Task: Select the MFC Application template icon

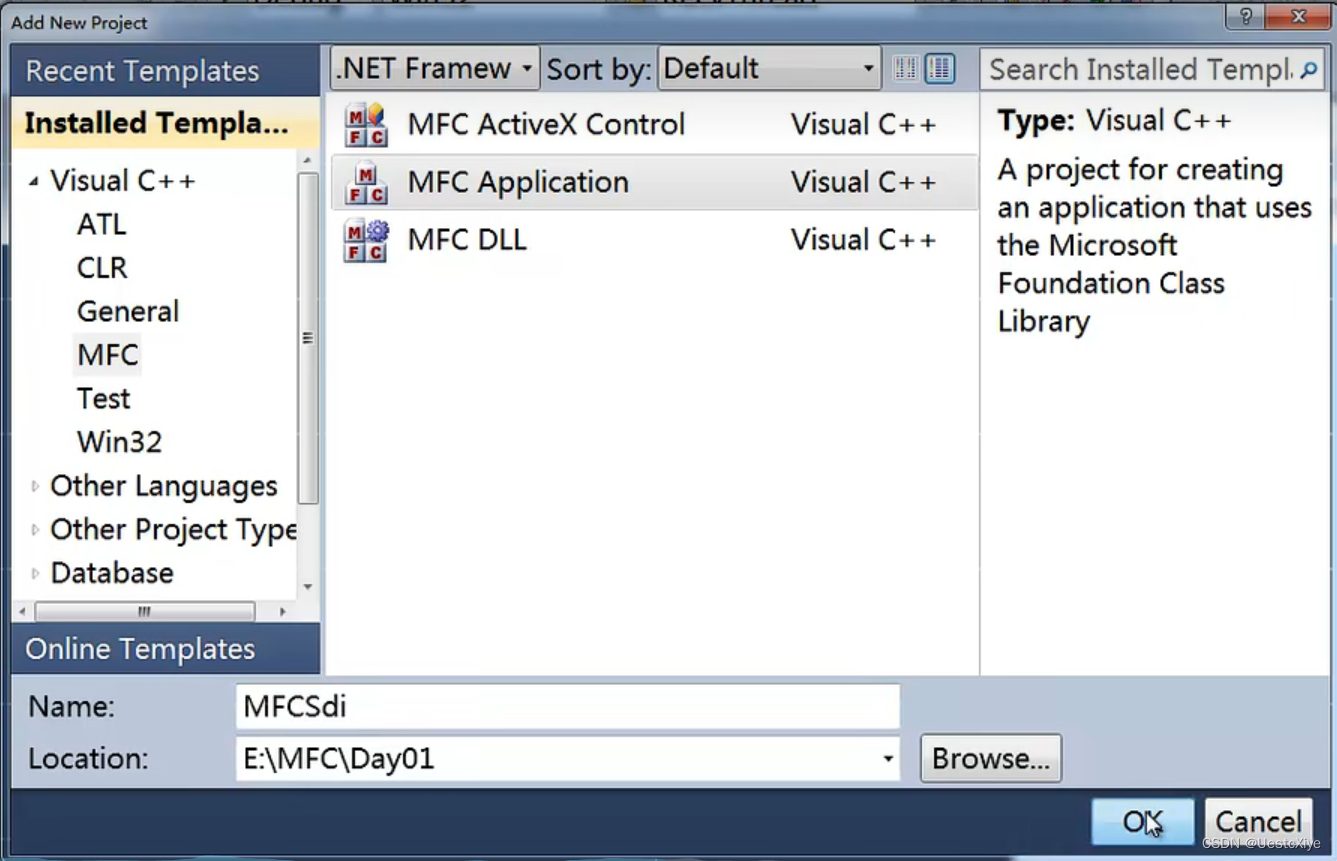Action: 365,183
